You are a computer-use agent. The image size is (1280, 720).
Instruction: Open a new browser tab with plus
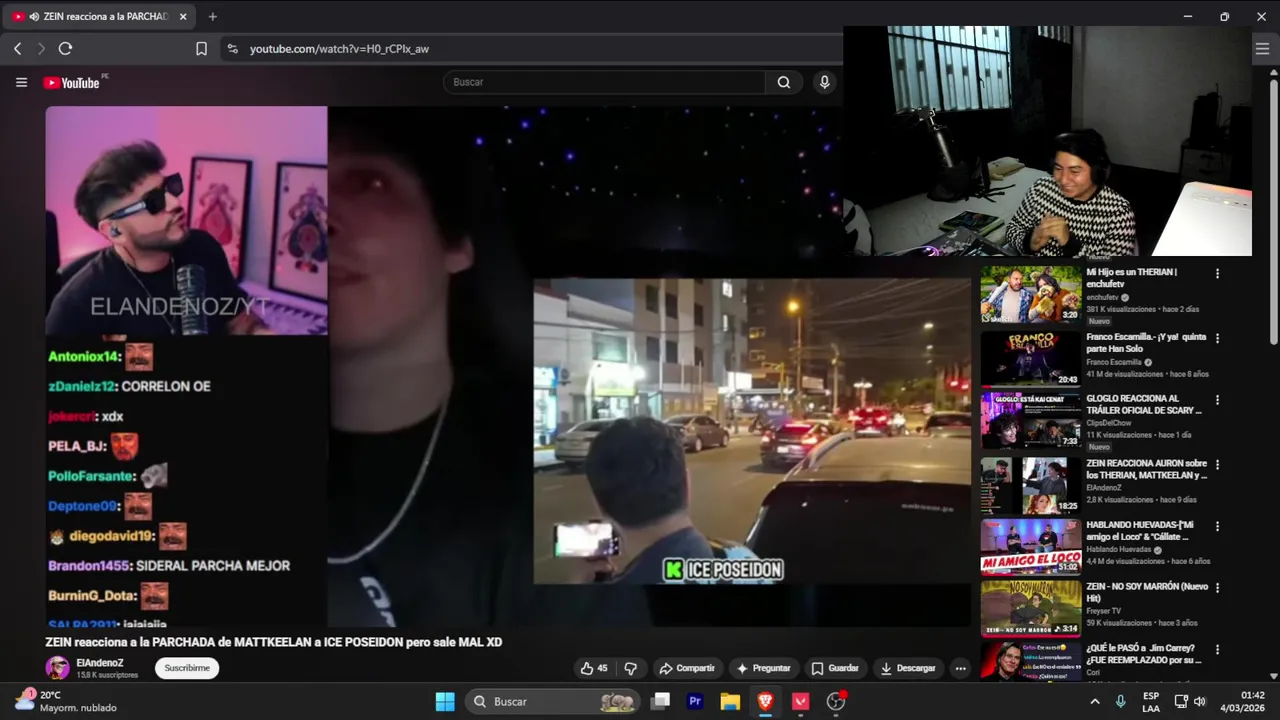pos(212,16)
